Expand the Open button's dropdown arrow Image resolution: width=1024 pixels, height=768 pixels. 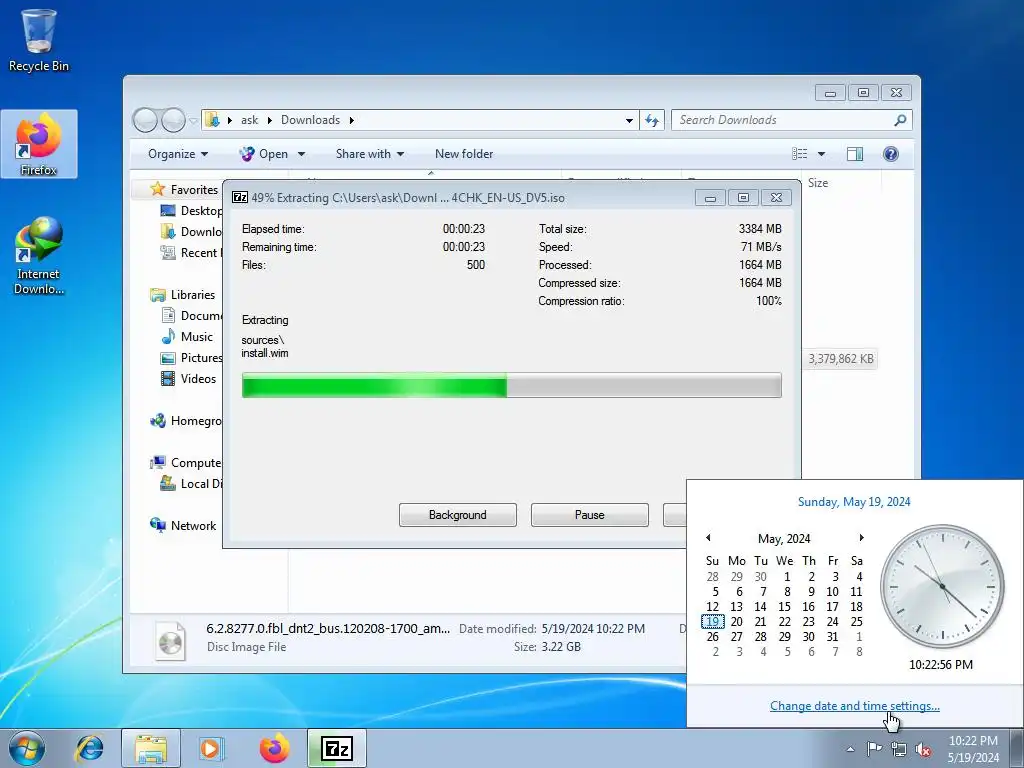[x=301, y=154]
